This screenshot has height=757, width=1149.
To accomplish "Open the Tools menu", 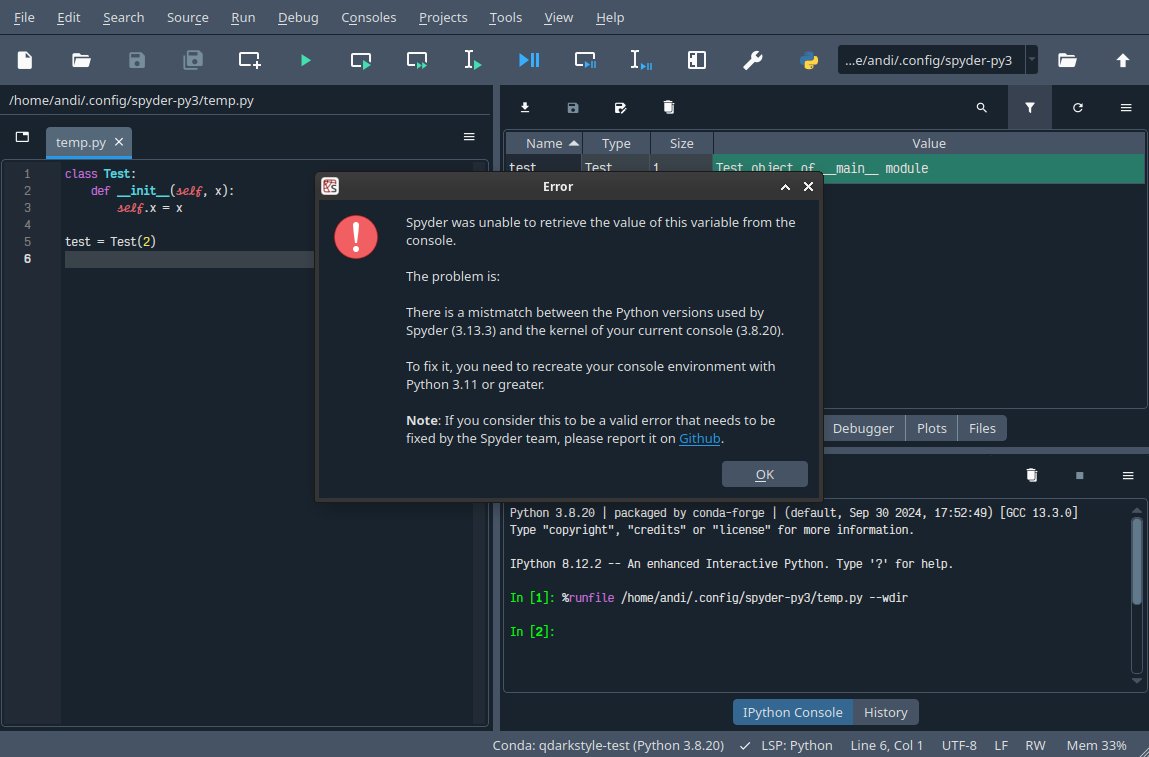I will 506,18.
